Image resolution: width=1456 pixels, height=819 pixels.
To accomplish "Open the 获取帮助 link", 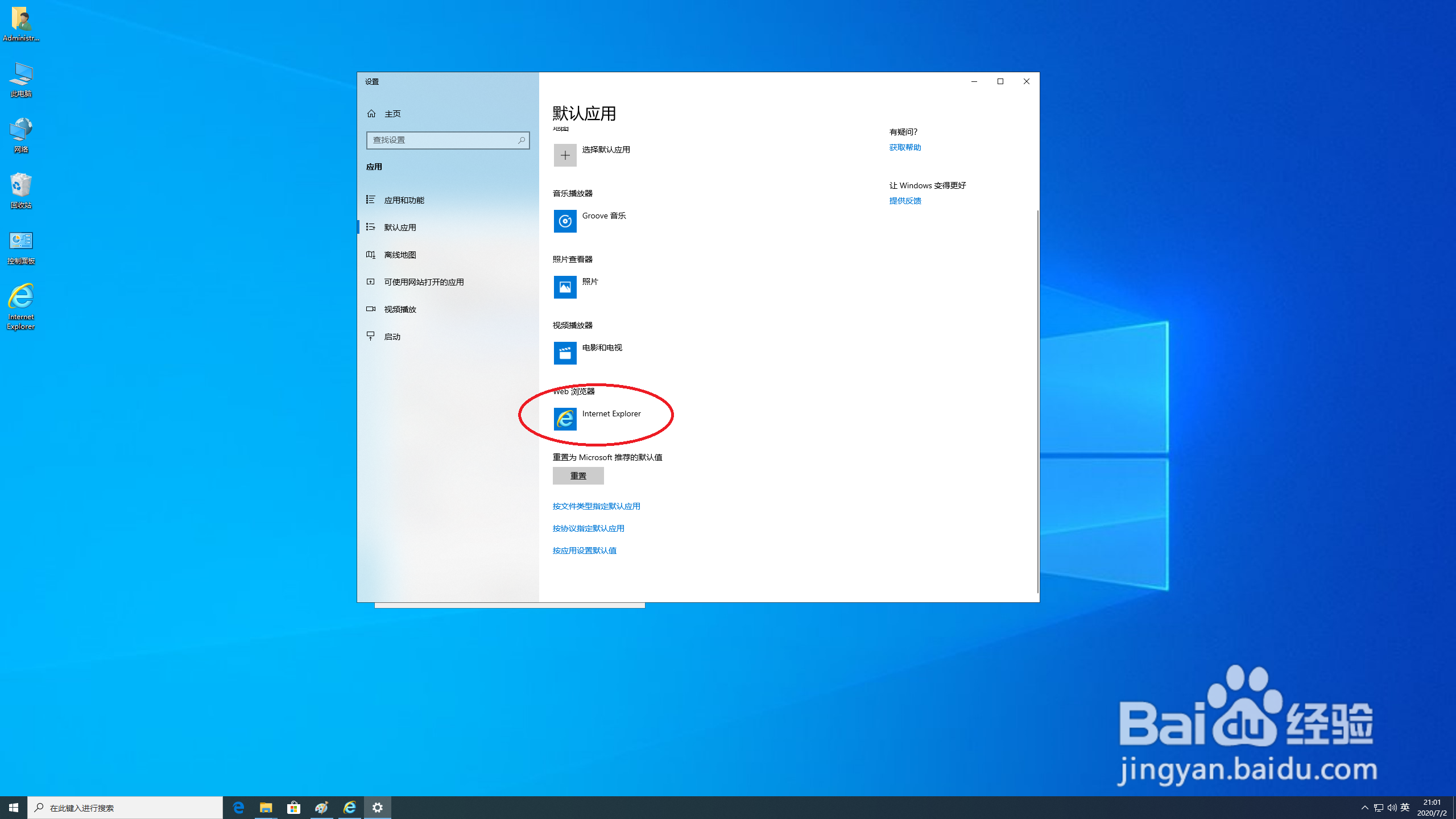I will coord(905,147).
